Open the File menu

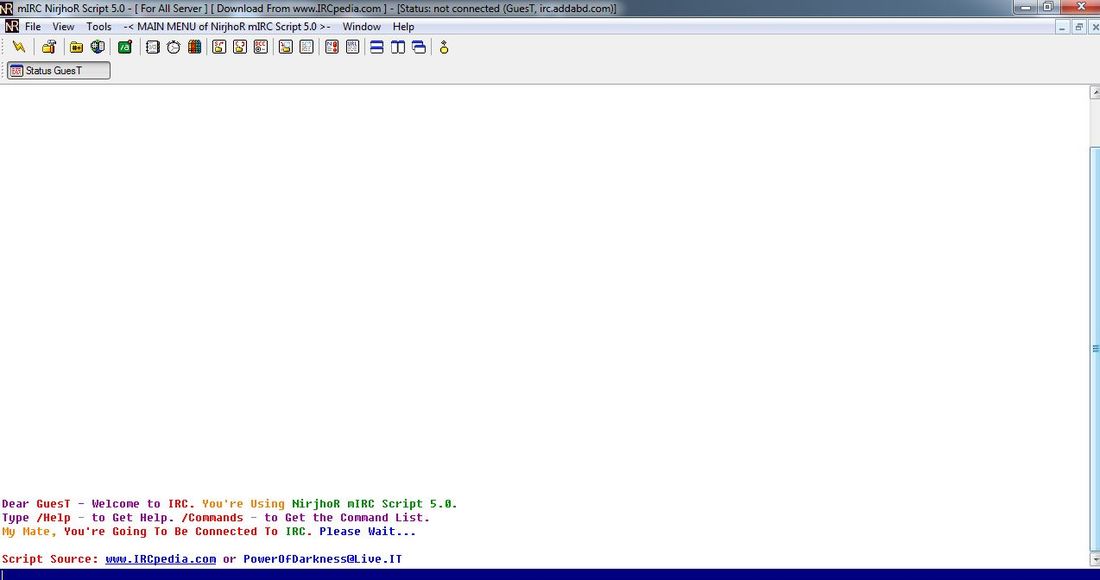coord(33,27)
